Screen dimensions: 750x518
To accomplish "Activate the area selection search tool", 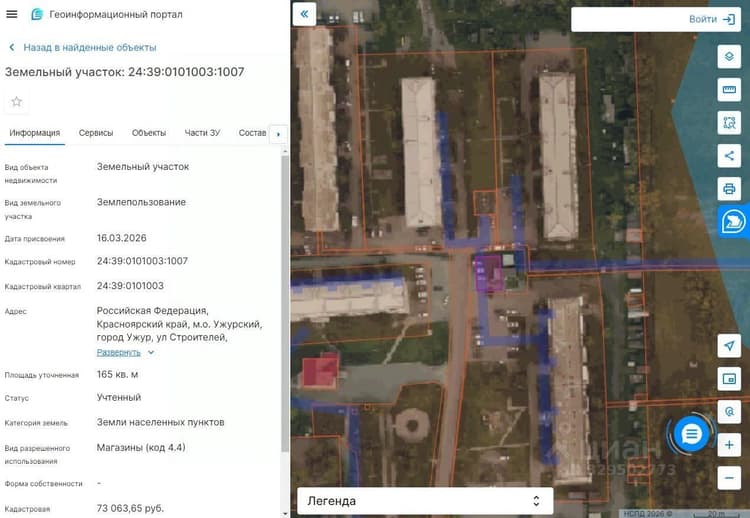I will click(x=729, y=122).
